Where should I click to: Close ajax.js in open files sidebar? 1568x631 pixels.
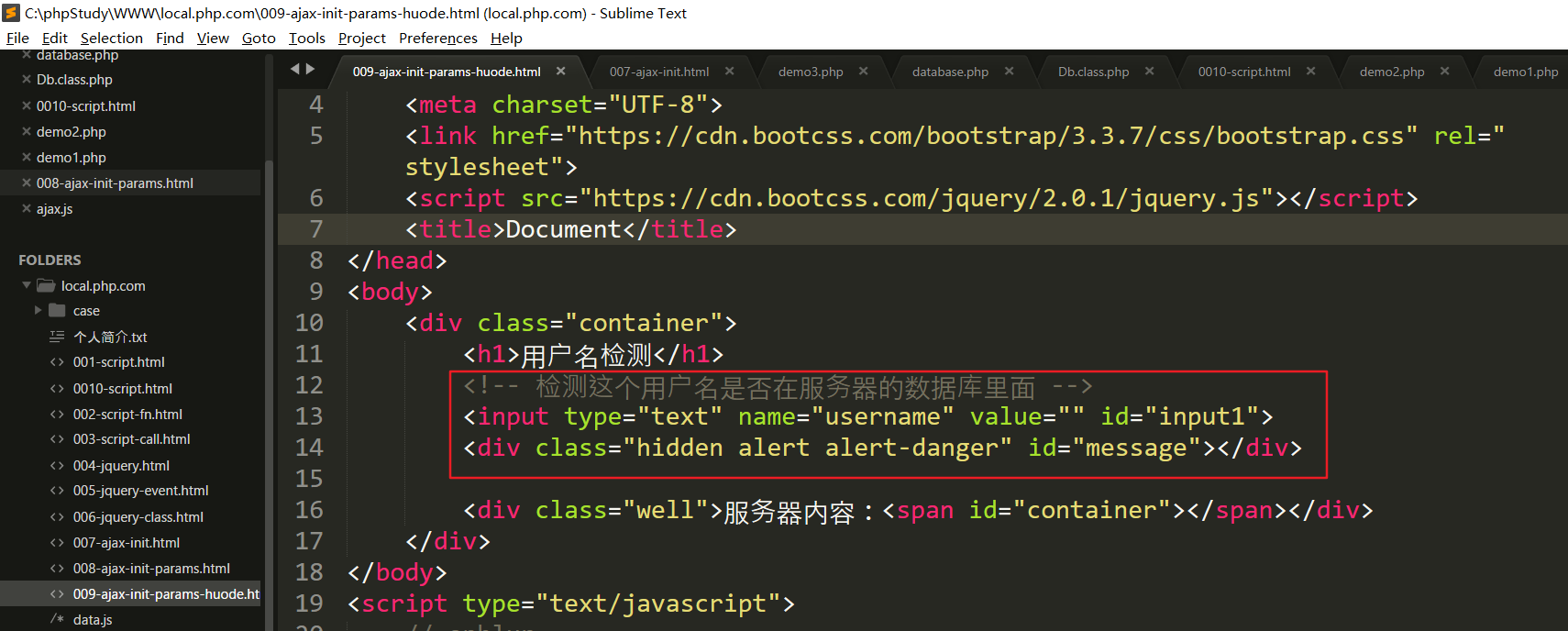coord(27,209)
